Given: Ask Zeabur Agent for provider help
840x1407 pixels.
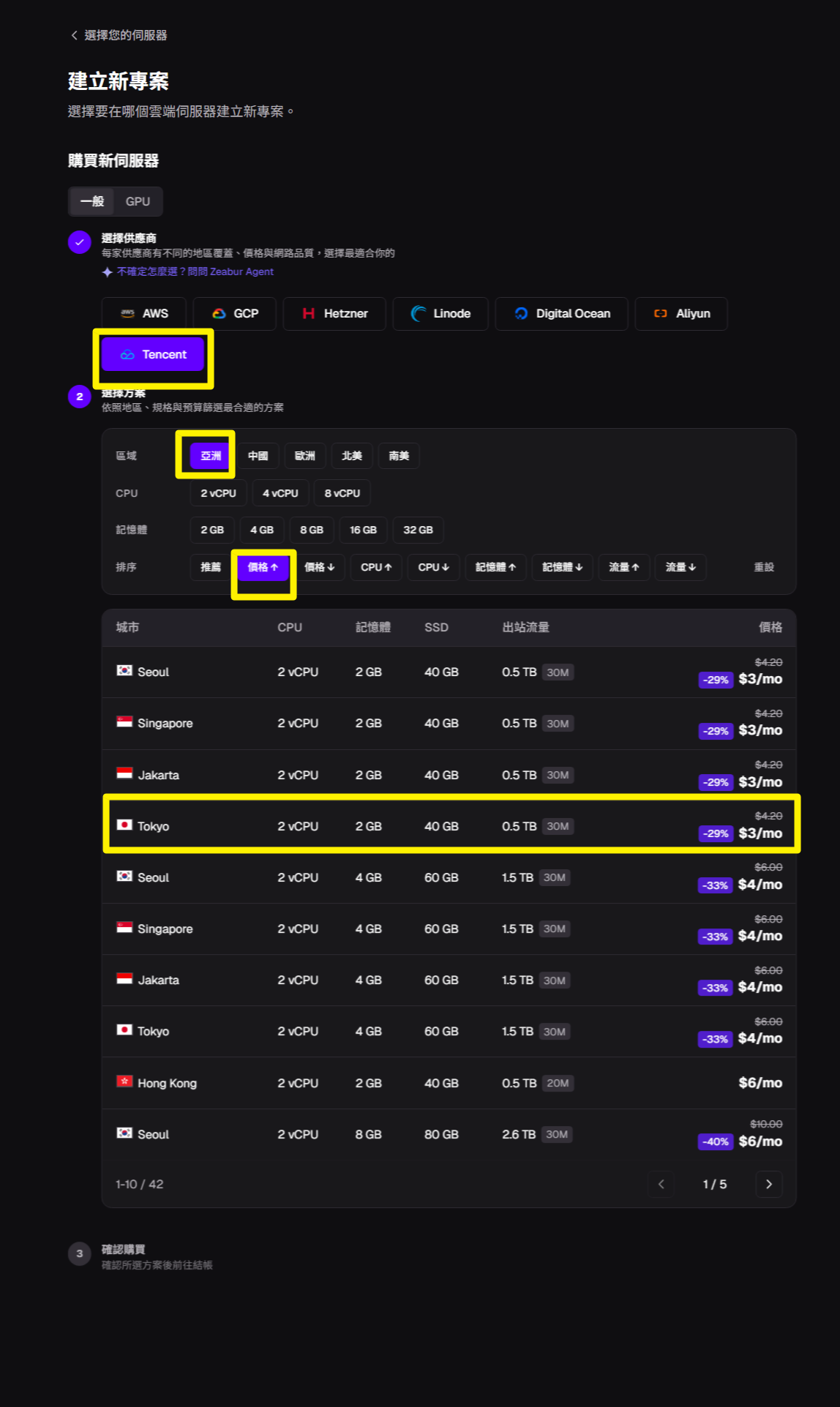Looking at the screenshot, I should pyautogui.click(x=187, y=271).
